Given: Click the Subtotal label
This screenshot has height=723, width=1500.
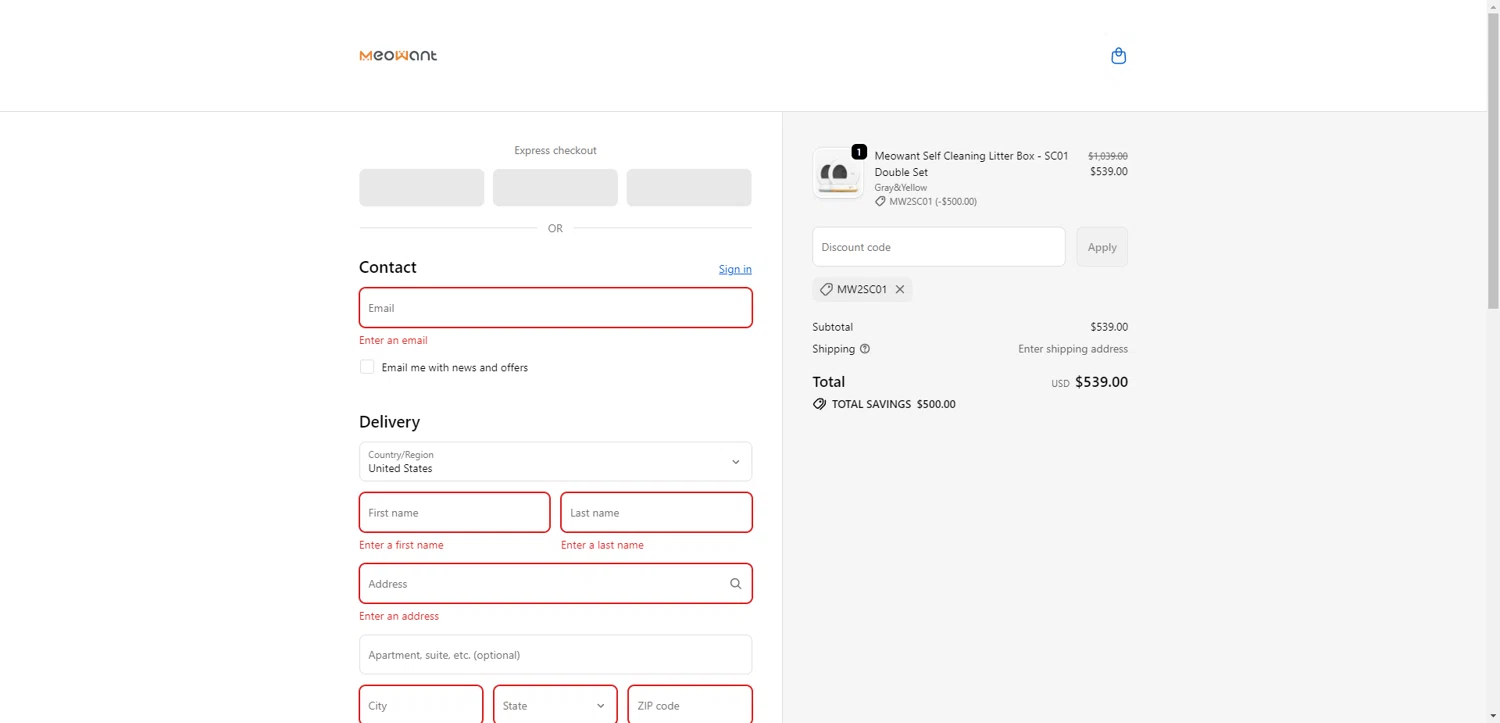Looking at the screenshot, I should tap(833, 327).
